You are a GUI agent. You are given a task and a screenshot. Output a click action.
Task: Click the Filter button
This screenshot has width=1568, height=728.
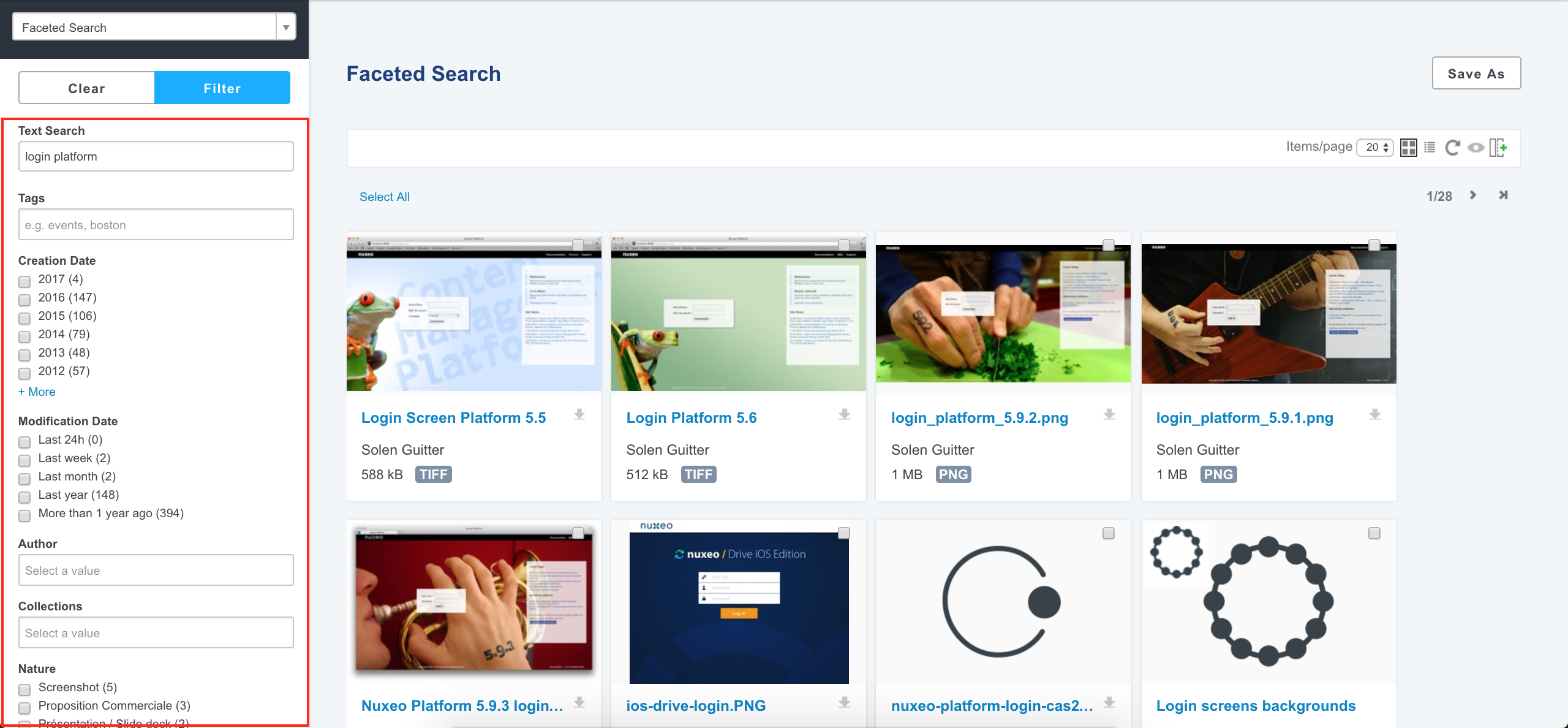(222, 88)
